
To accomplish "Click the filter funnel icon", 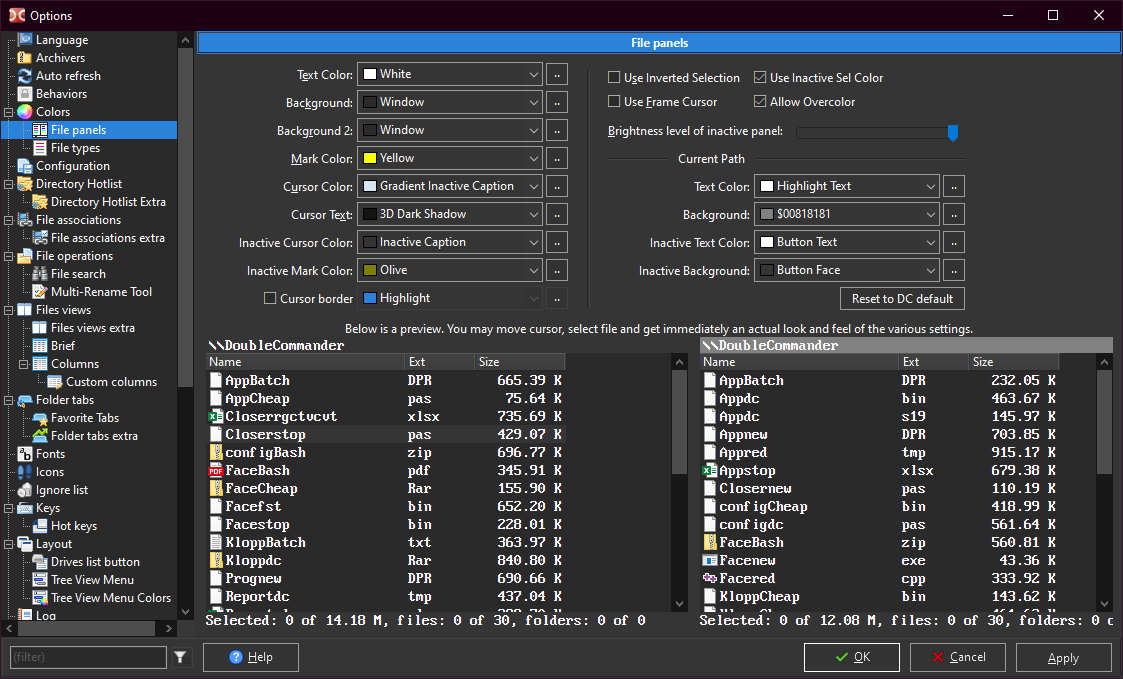I will pyautogui.click(x=180, y=657).
